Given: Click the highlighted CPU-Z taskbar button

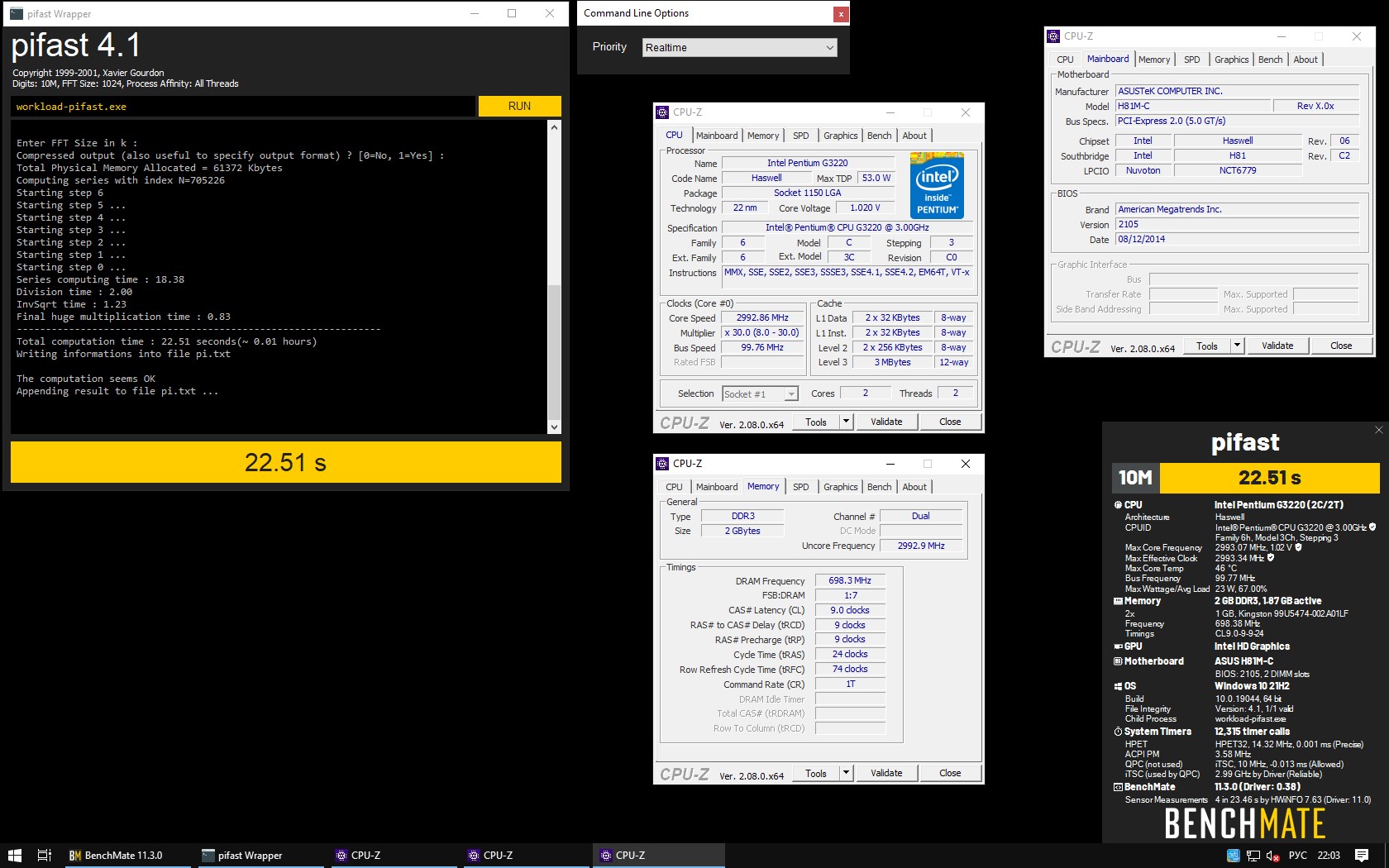Looking at the screenshot, I should pos(658,856).
